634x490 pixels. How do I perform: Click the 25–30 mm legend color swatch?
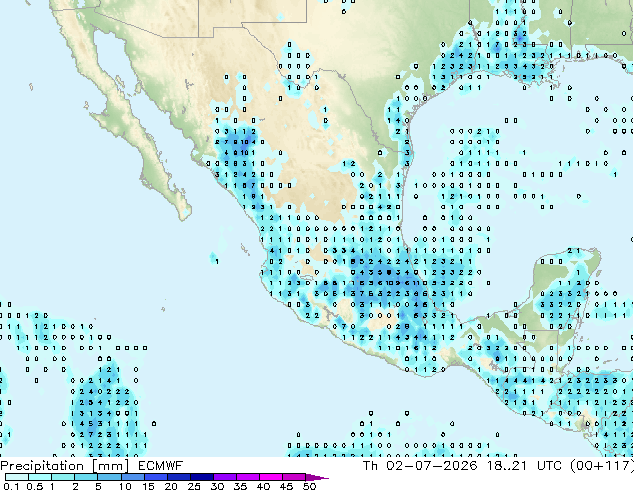pyautogui.click(x=201, y=477)
